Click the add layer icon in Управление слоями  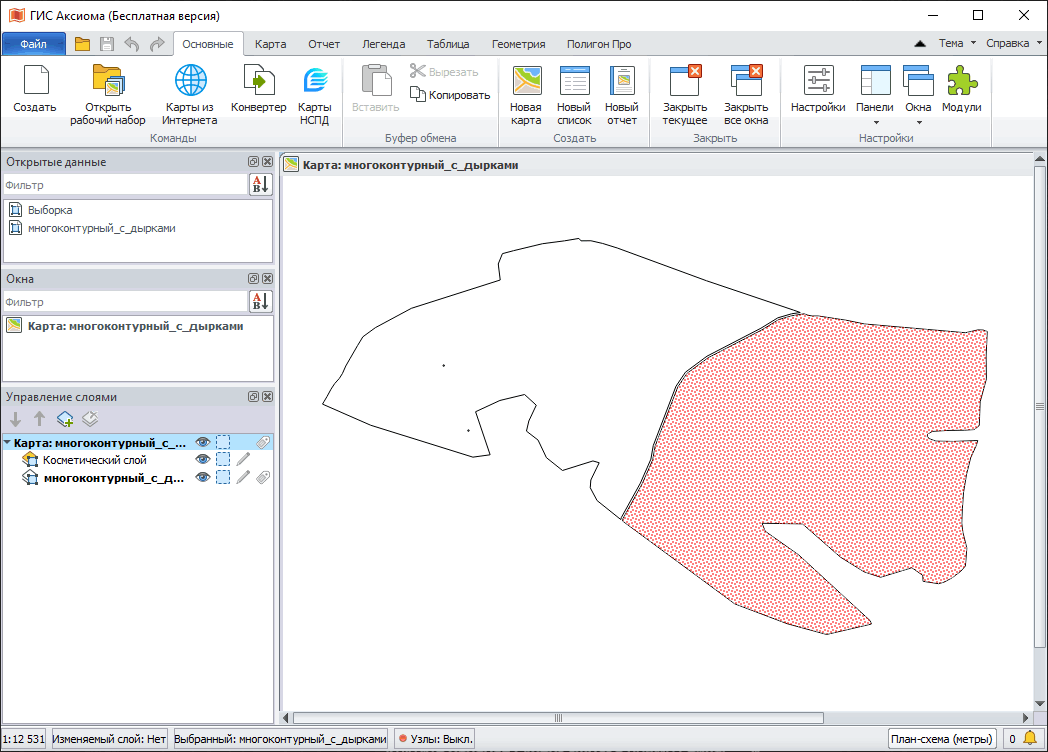point(65,419)
